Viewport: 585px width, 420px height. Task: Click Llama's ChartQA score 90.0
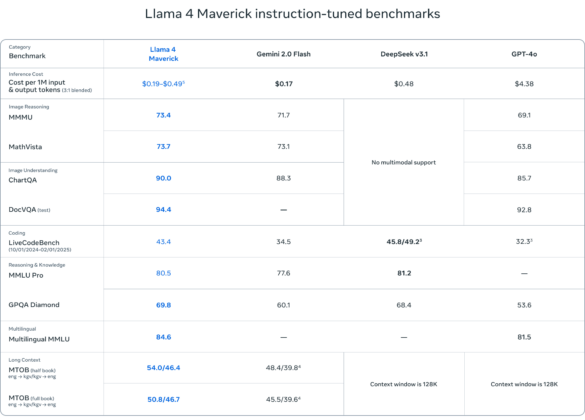pos(163,178)
